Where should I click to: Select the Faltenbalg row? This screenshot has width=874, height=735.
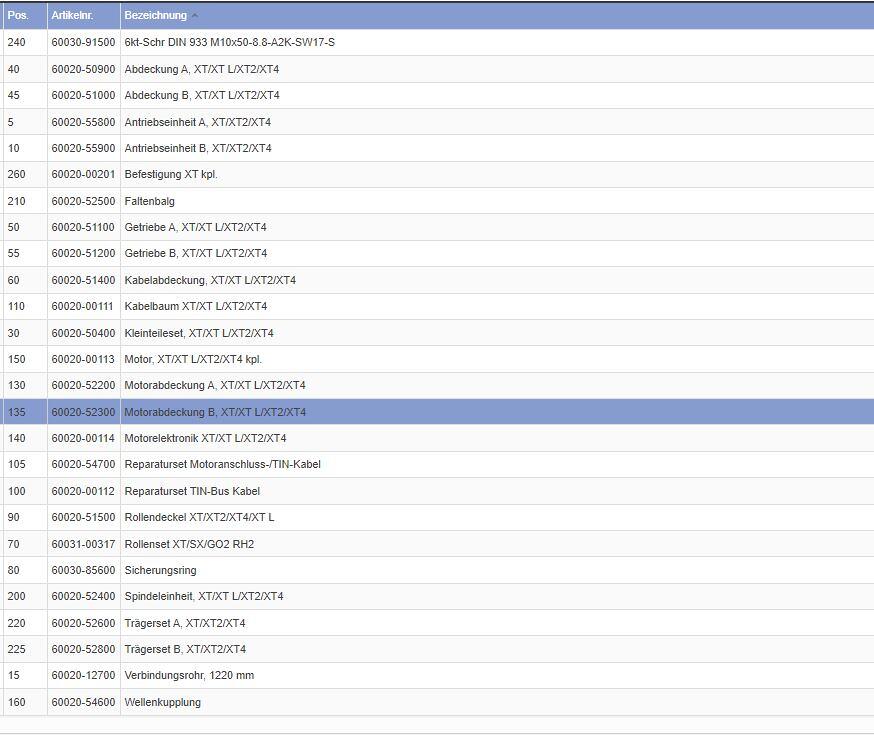tap(150, 201)
